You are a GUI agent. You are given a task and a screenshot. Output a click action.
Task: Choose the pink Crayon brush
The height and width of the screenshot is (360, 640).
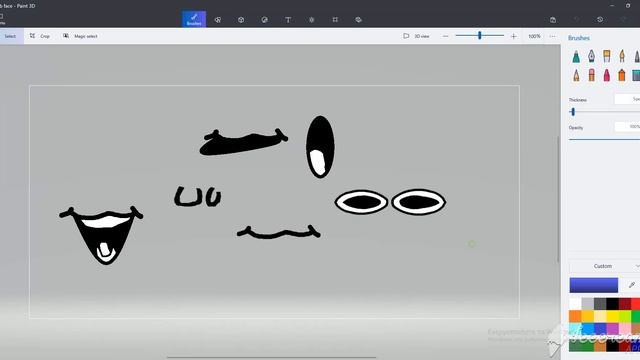(607, 75)
